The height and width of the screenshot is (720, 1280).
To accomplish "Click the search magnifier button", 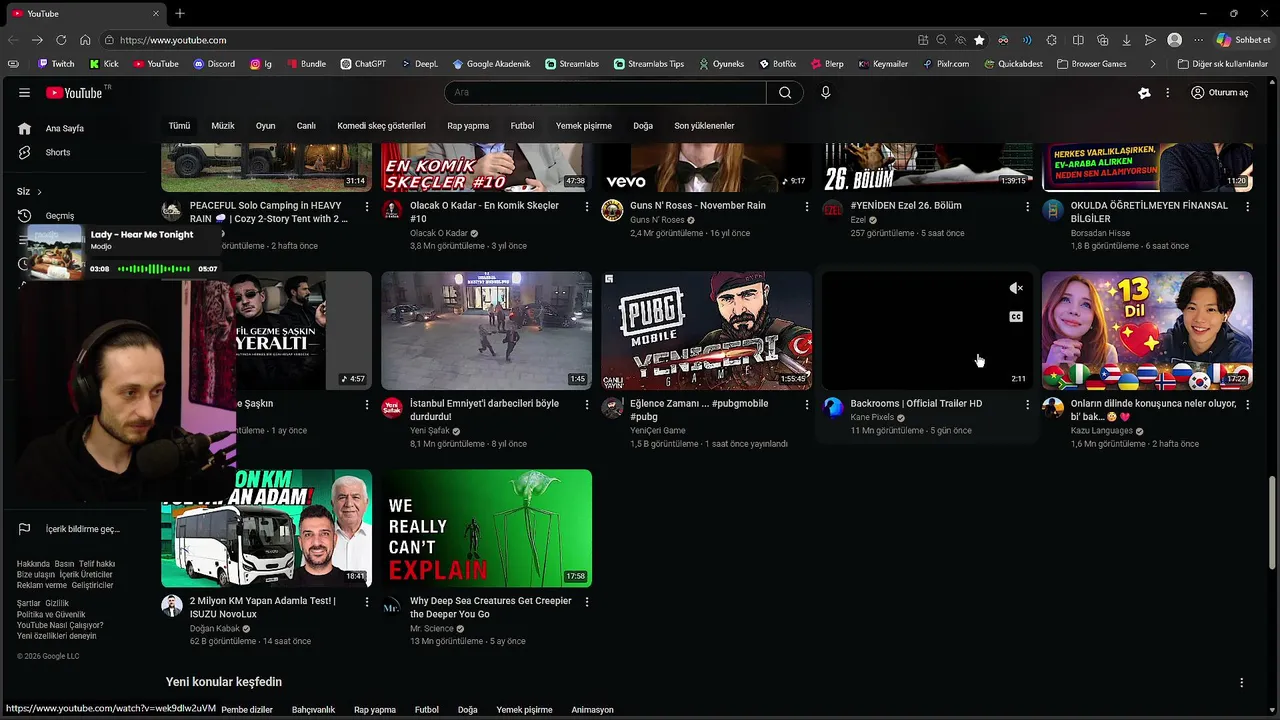I will (785, 92).
